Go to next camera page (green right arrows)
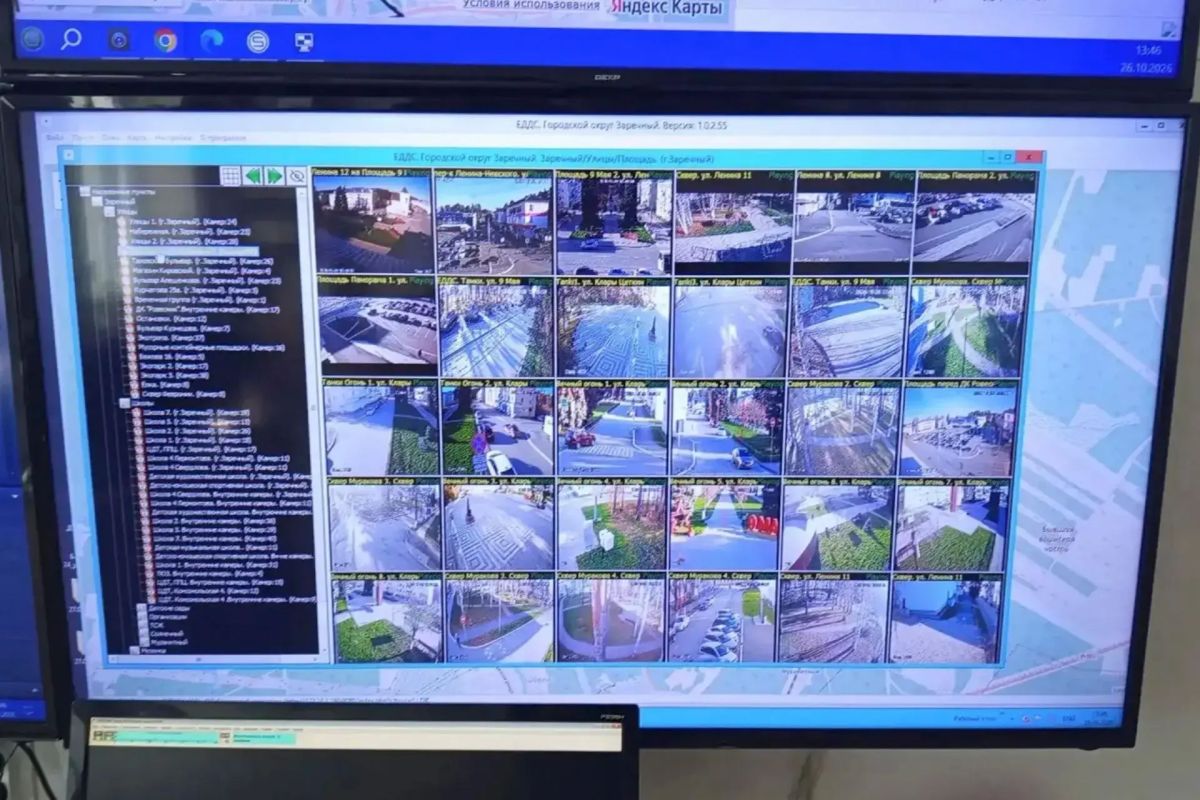The height and width of the screenshot is (800, 1200). point(274,176)
